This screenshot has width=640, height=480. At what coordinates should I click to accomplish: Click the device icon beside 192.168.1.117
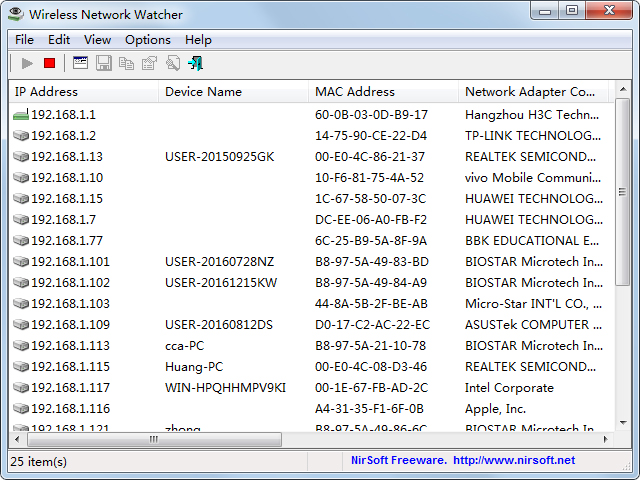(x=21, y=387)
